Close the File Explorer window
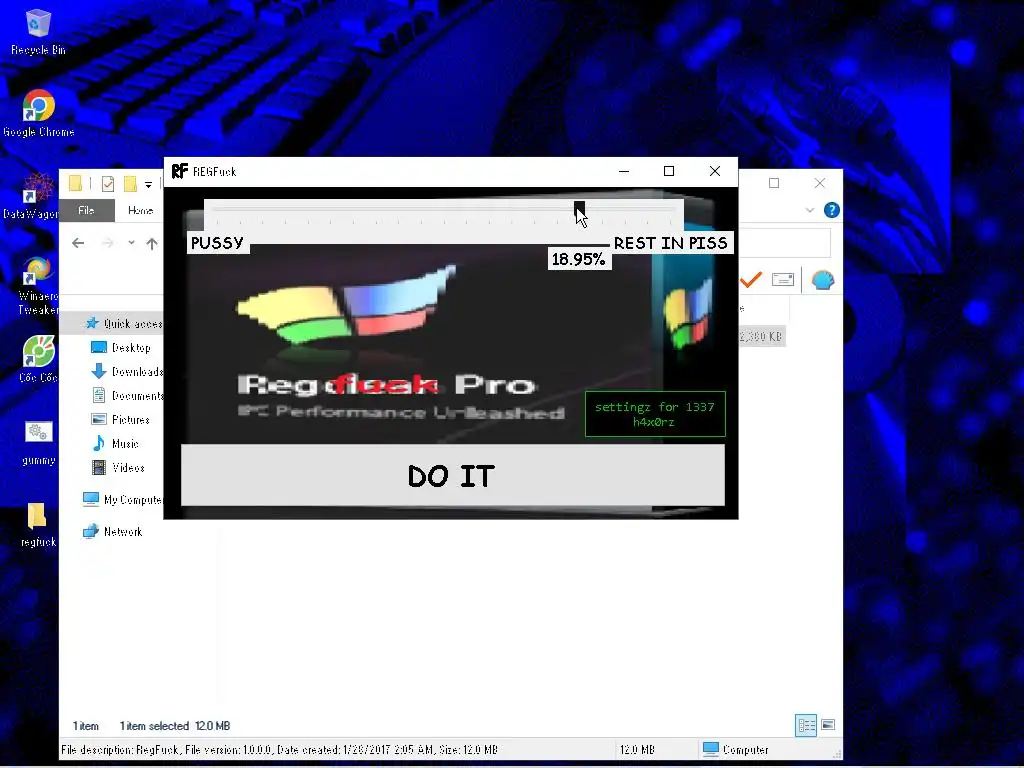 (x=820, y=183)
